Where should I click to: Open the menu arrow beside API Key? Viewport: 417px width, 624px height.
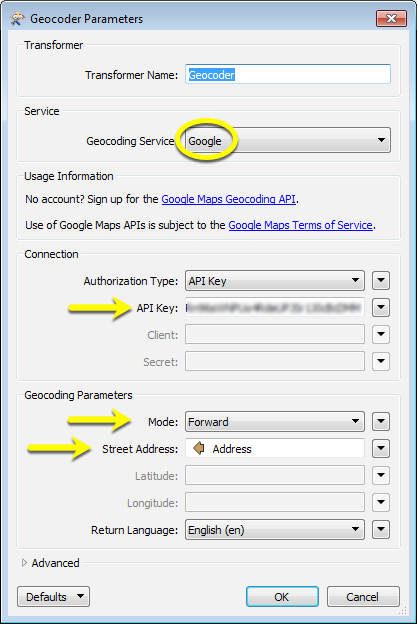381,308
